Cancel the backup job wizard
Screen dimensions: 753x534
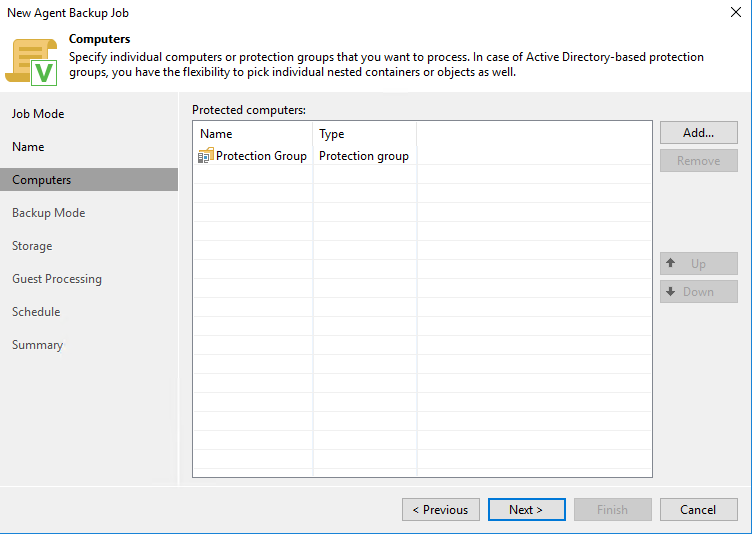pyautogui.click(x=698, y=510)
